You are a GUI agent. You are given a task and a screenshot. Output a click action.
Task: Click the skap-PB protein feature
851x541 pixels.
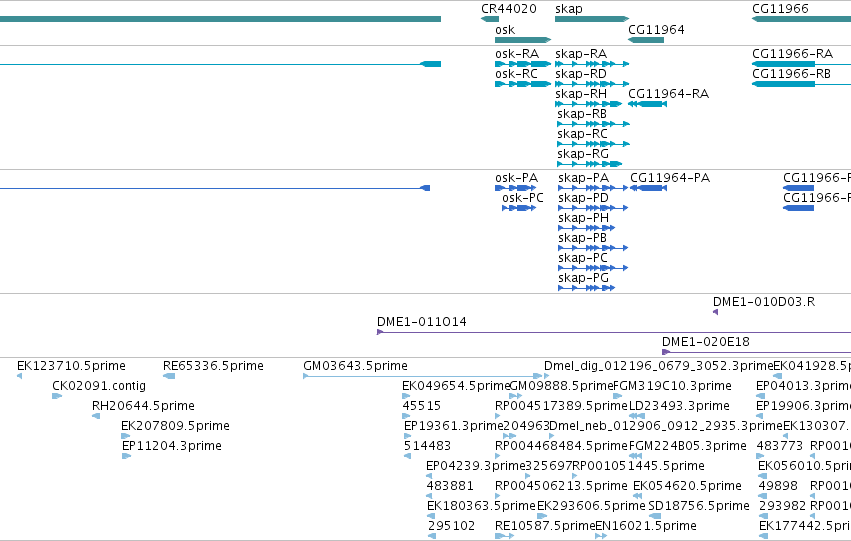[593, 249]
